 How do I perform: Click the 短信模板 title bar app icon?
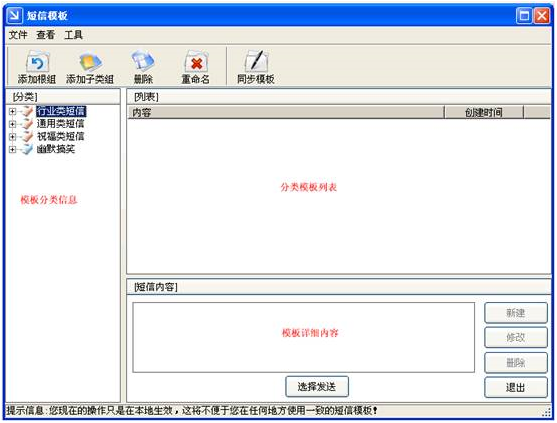coord(14,15)
